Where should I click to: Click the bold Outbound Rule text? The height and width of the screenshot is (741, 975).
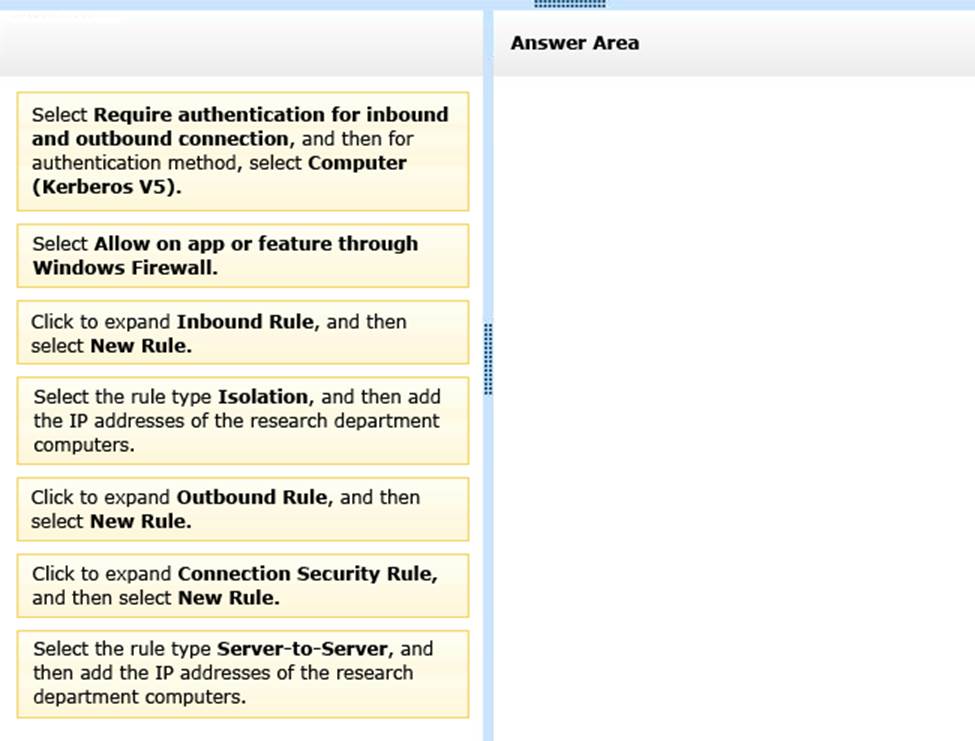coord(251,497)
